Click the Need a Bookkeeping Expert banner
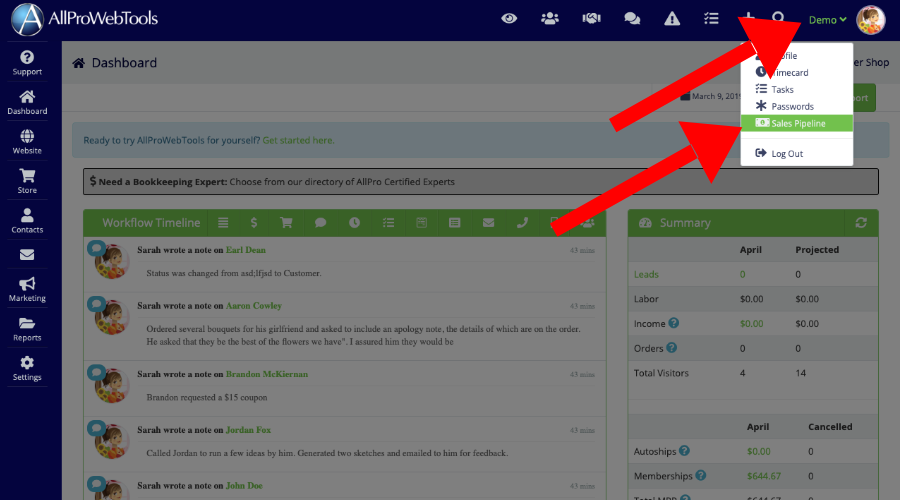Viewport: 900px width, 500px height. click(x=480, y=181)
